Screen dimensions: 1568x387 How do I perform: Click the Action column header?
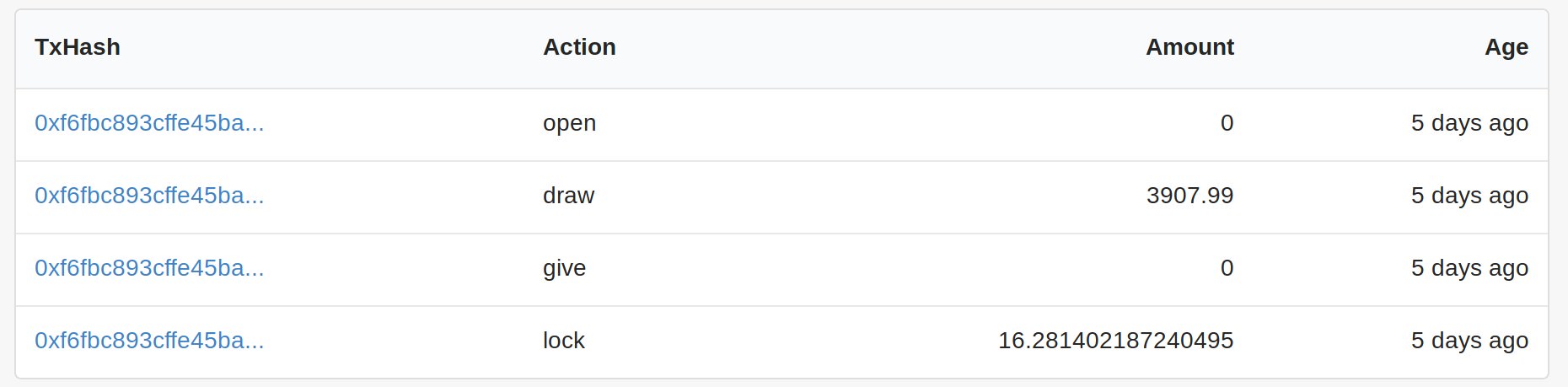pyautogui.click(x=579, y=47)
